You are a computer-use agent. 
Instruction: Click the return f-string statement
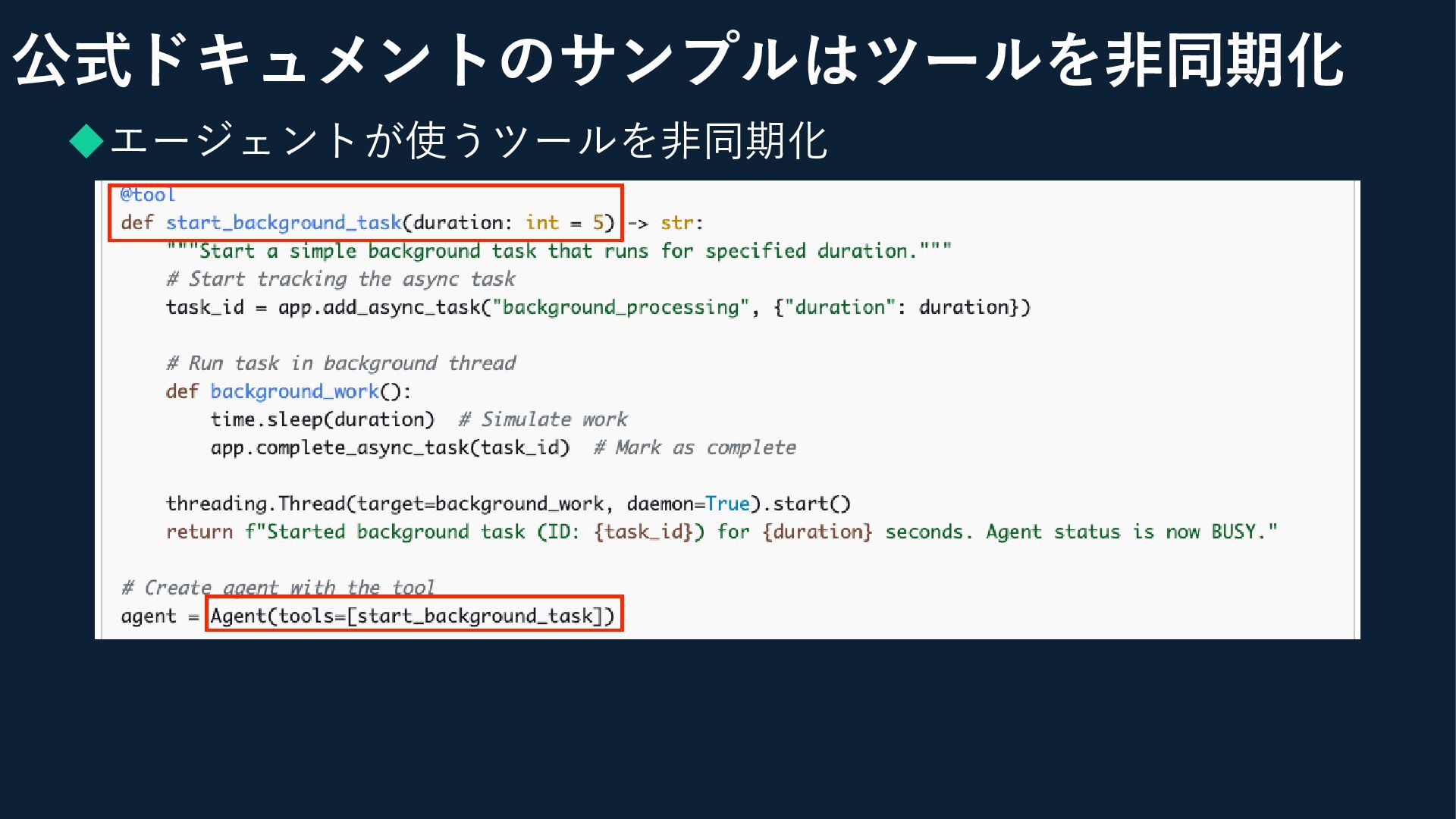click(x=720, y=532)
